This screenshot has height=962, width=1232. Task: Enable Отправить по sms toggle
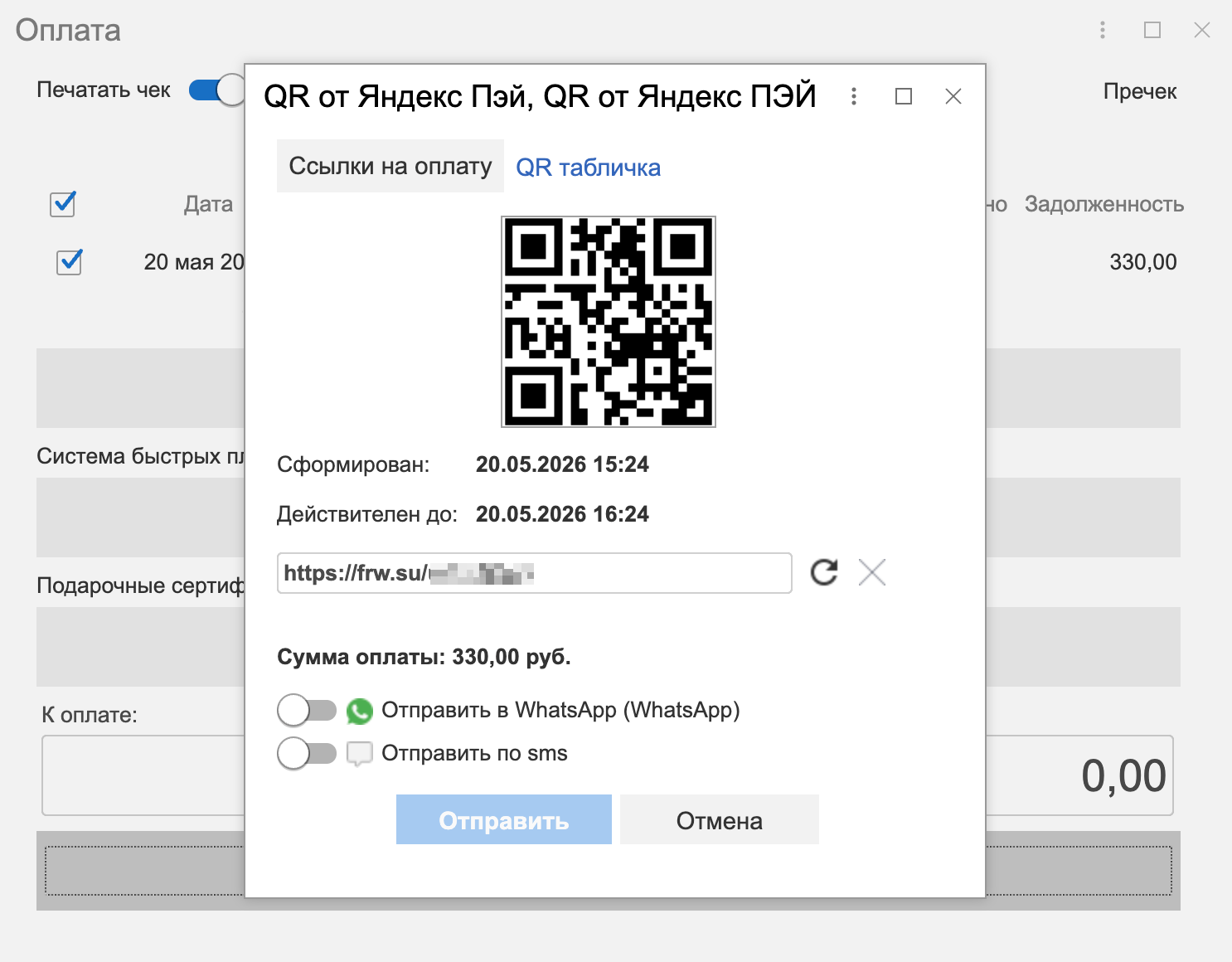[x=307, y=754]
